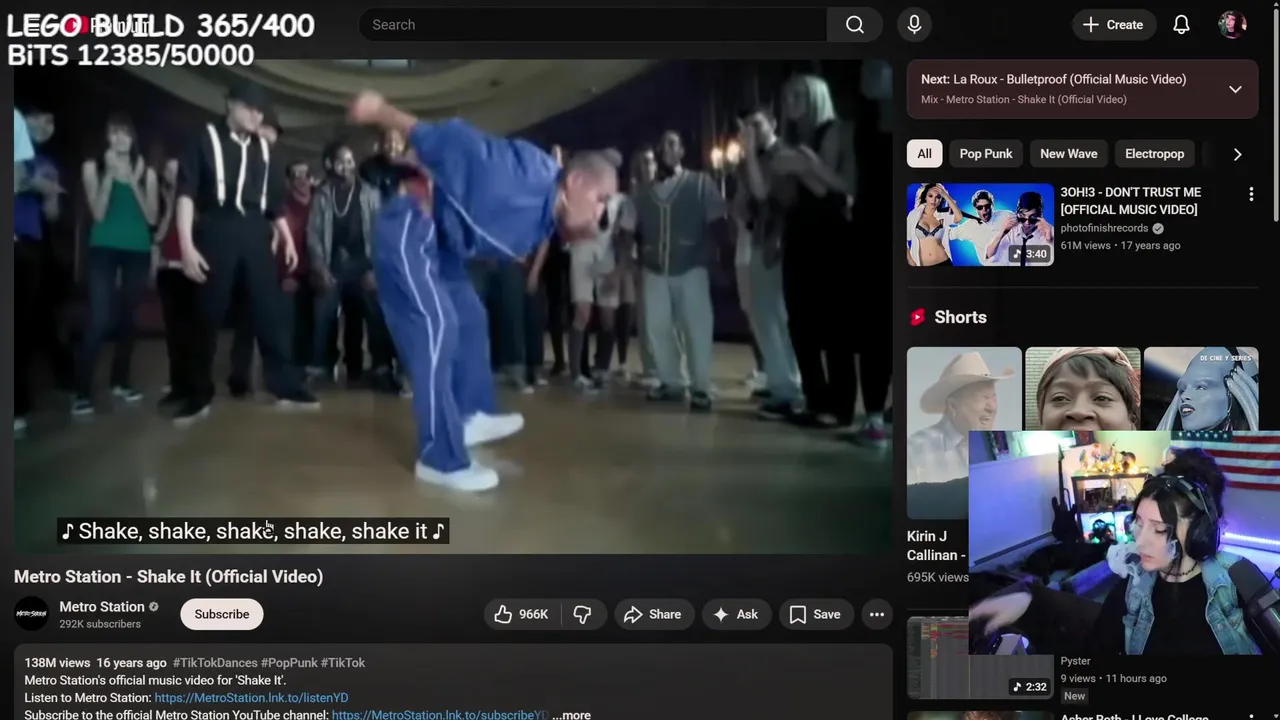This screenshot has height=720, width=1280.
Task: Start voice search with microphone icon
Action: pos(914,25)
